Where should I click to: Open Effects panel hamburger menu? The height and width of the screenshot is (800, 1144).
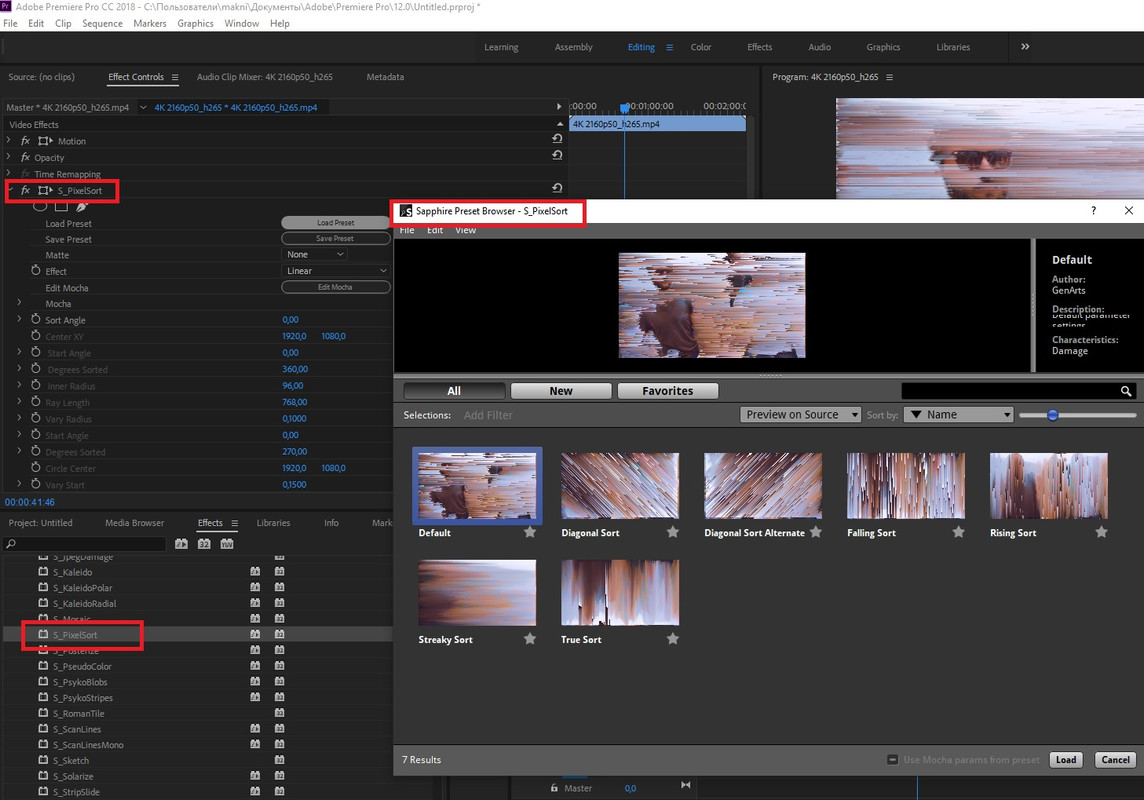235,523
